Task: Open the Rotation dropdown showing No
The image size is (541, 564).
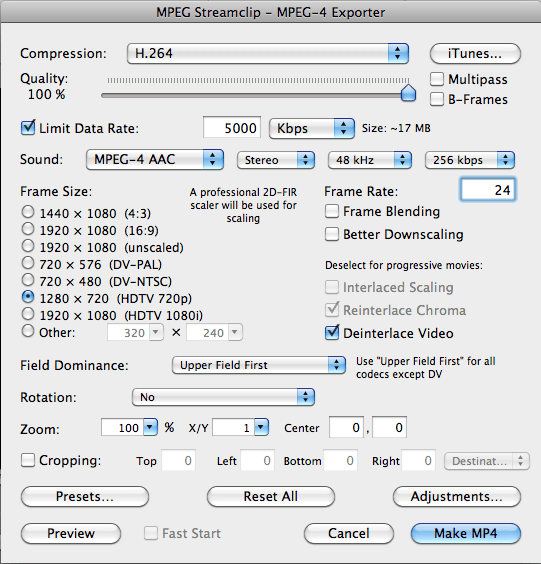Action: point(223,397)
